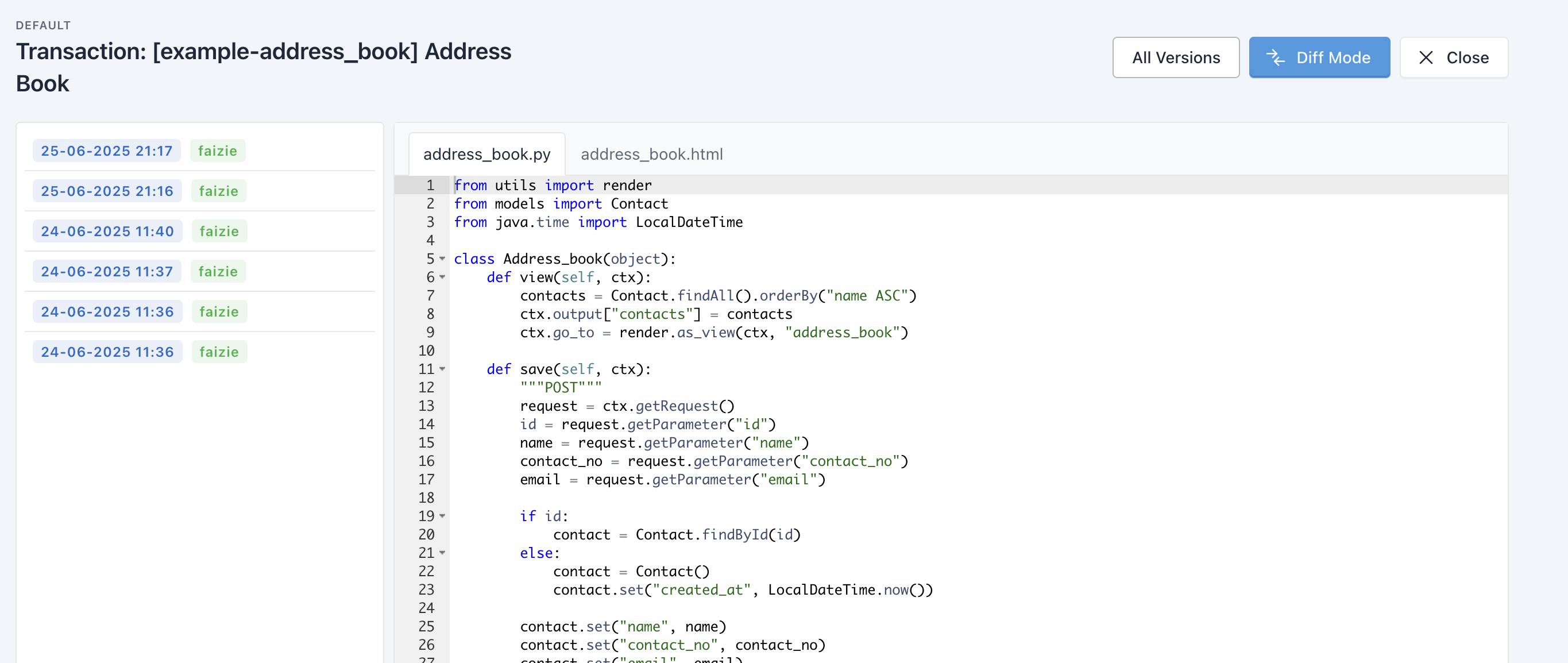Screen dimensions: 1568x663
Task: Open All Versions
Action: [1175, 57]
